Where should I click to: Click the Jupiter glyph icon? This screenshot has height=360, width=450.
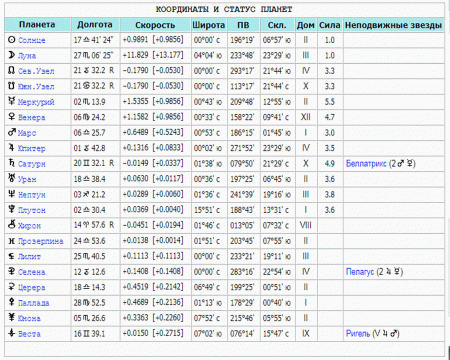click(12, 148)
